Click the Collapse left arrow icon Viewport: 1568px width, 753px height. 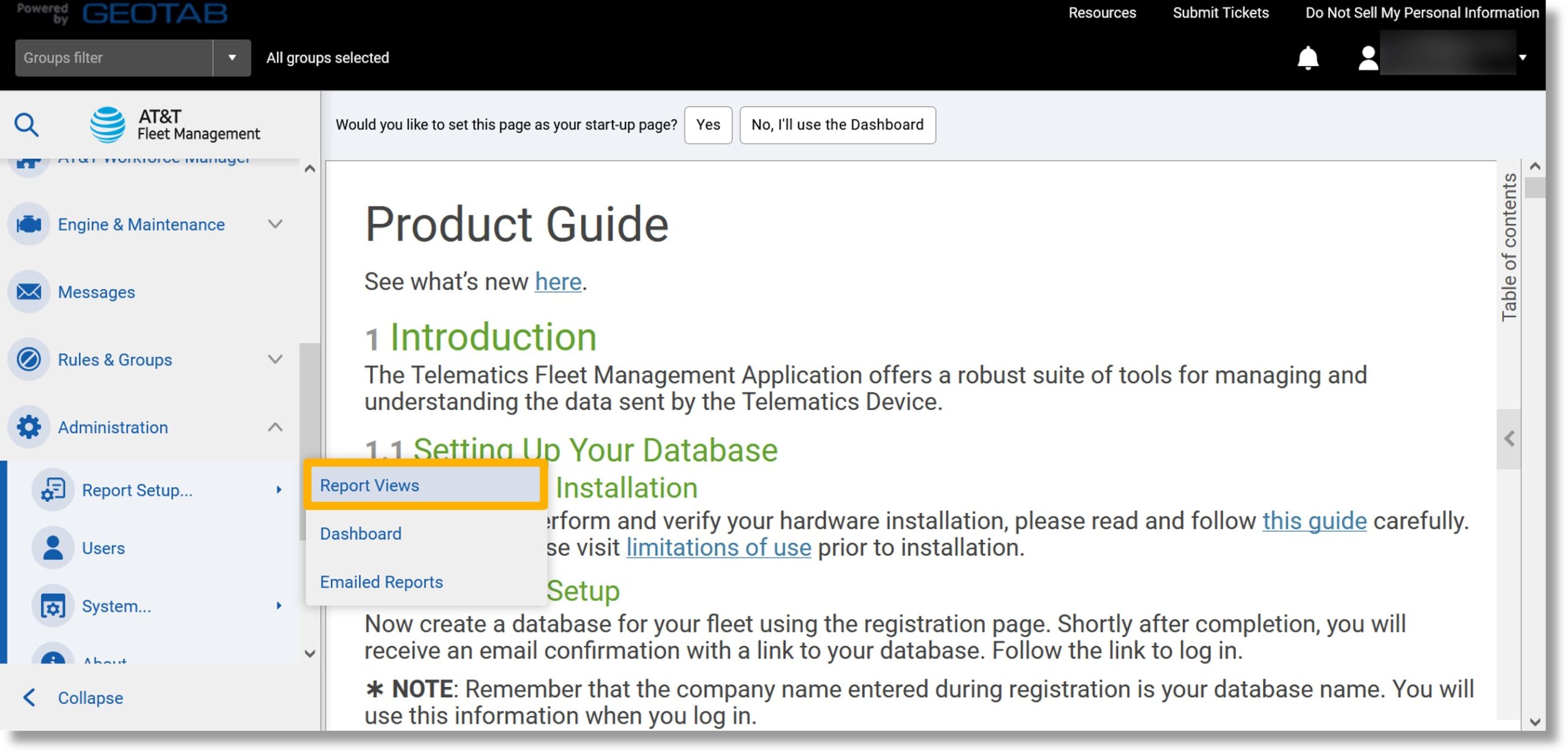29,697
